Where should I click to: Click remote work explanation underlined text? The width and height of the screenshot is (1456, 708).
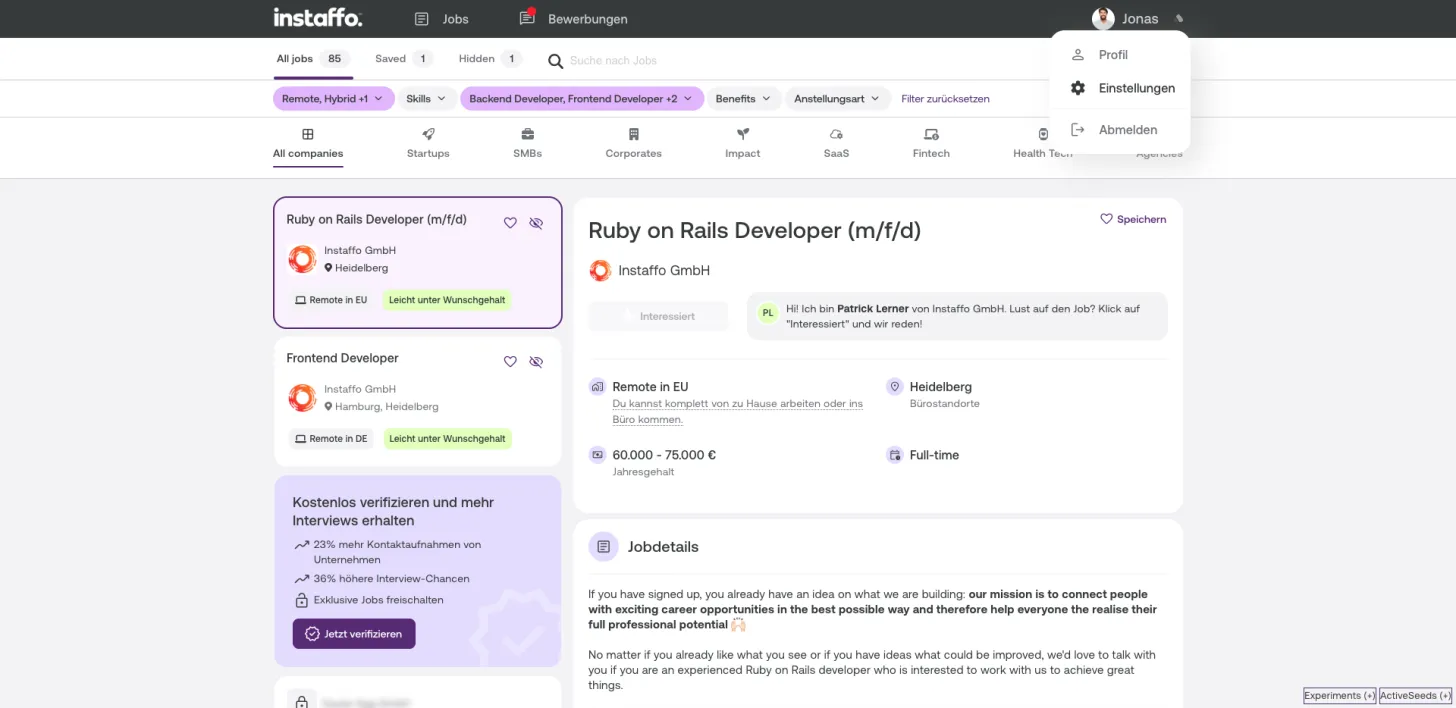coord(738,411)
